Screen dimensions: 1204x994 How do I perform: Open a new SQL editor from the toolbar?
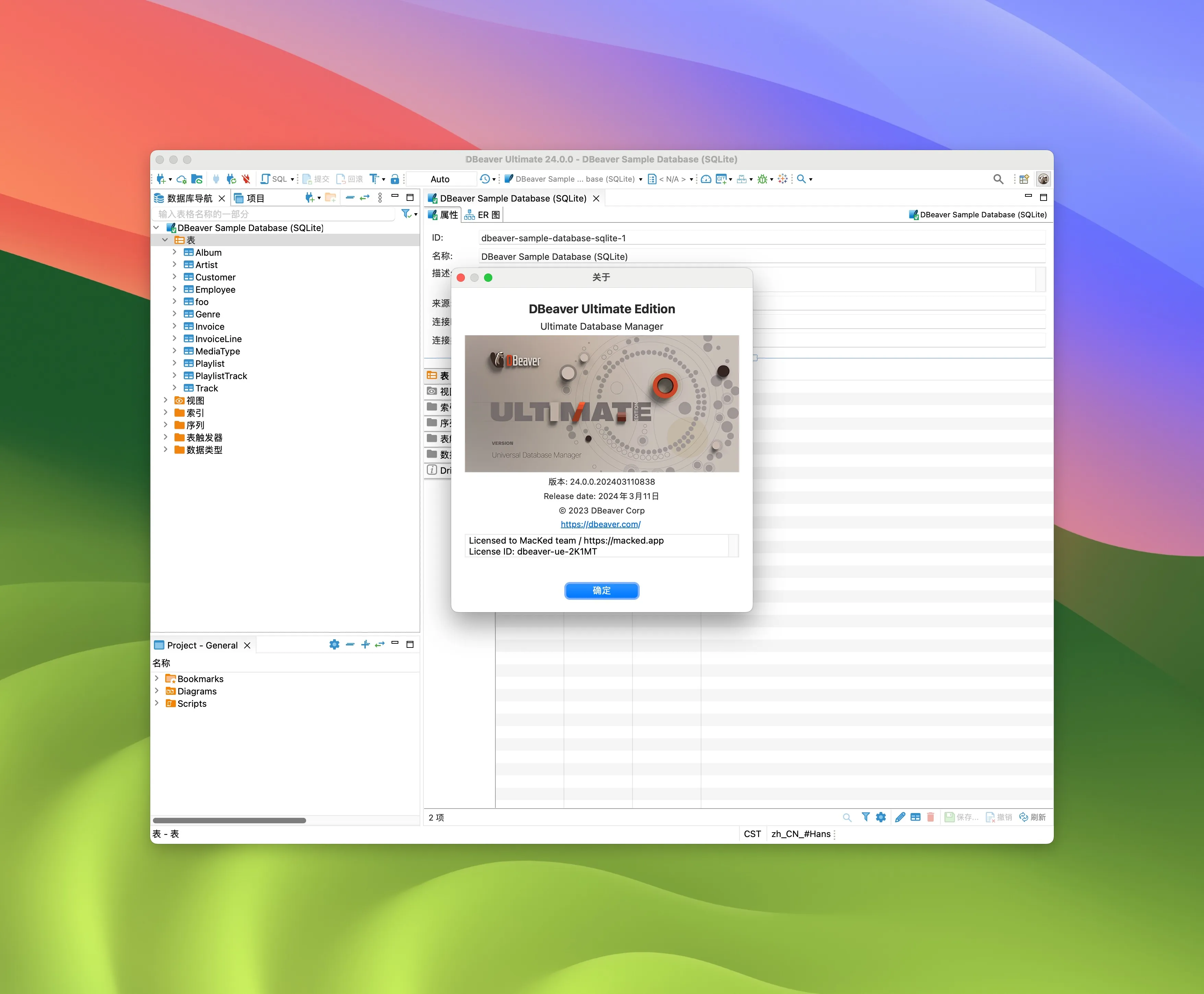[x=266, y=179]
